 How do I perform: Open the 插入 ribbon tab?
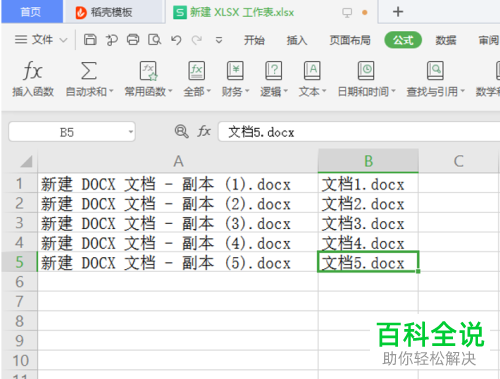pos(297,40)
